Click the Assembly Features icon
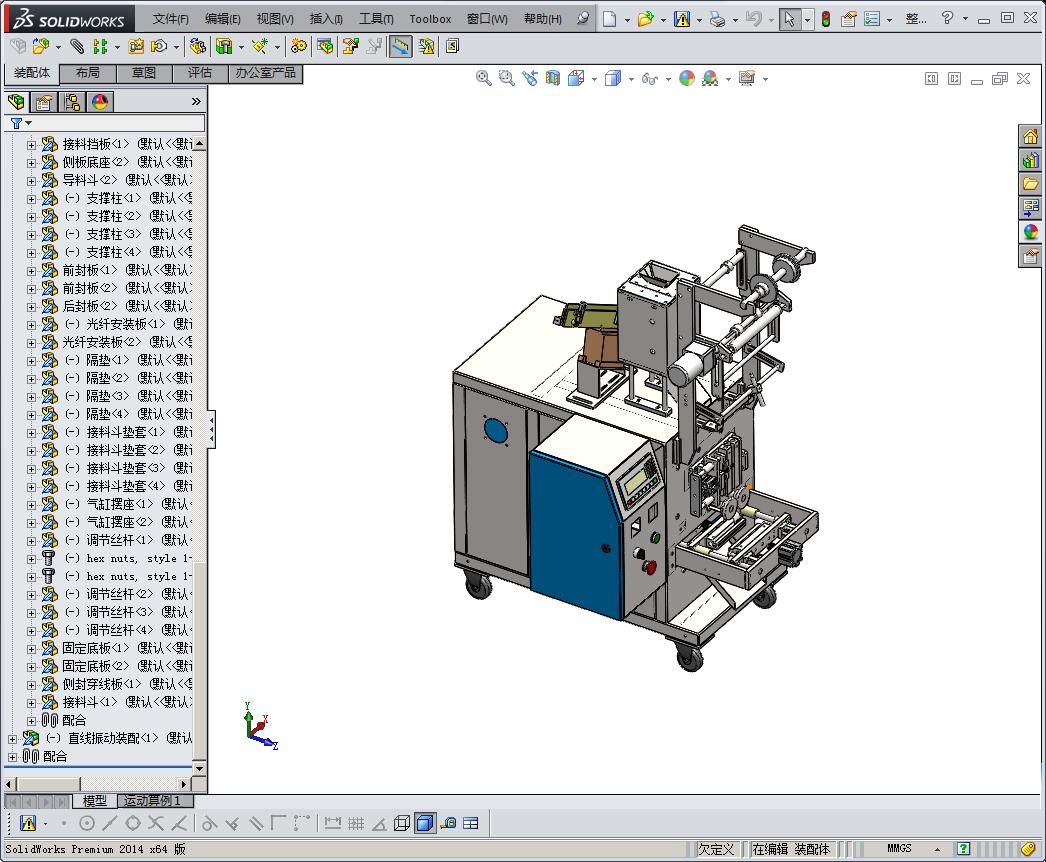Viewport: 1046px width, 862px height. pyautogui.click(x=225, y=46)
